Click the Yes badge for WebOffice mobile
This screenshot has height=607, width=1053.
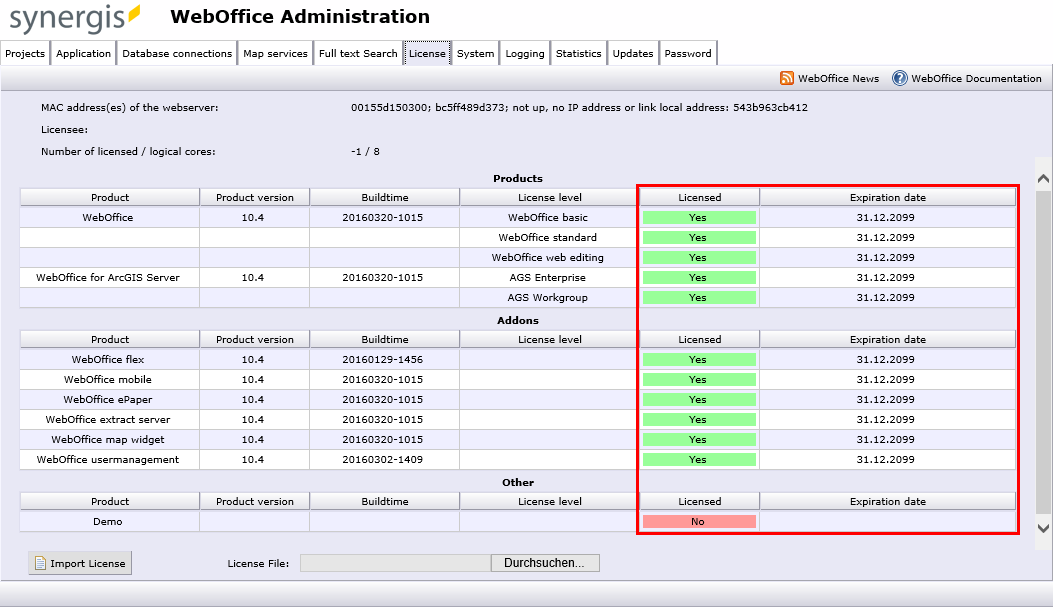[699, 379]
